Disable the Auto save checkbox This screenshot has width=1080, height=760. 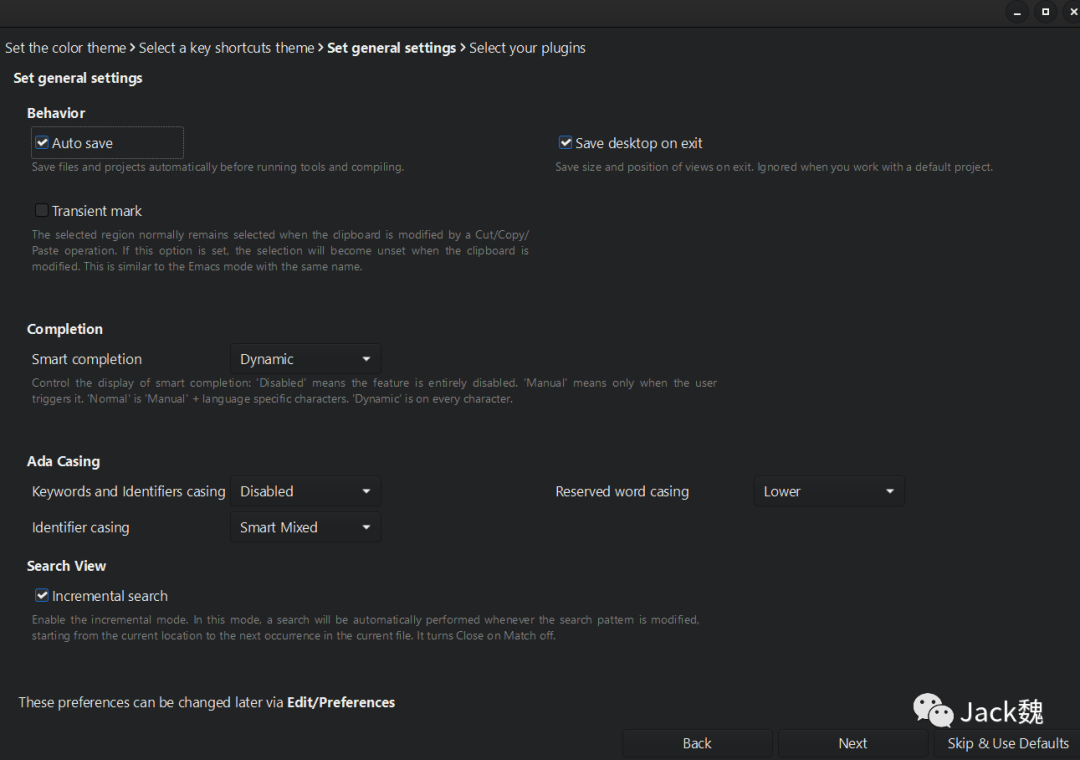coord(42,143)
